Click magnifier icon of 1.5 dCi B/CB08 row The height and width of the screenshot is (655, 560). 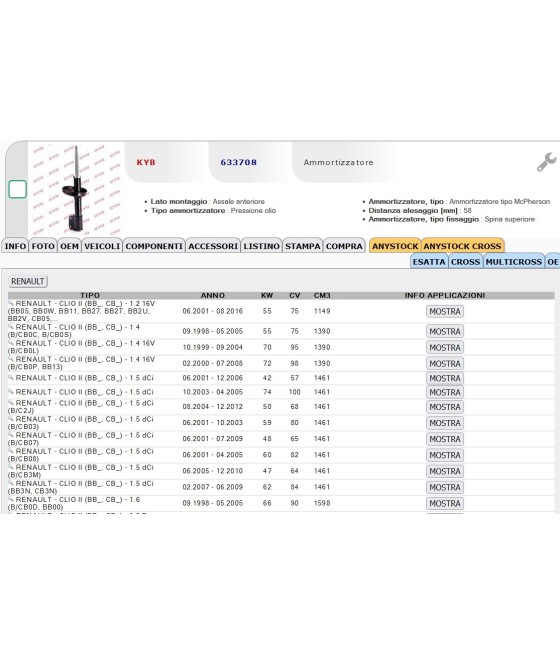(x=11, y=451)
